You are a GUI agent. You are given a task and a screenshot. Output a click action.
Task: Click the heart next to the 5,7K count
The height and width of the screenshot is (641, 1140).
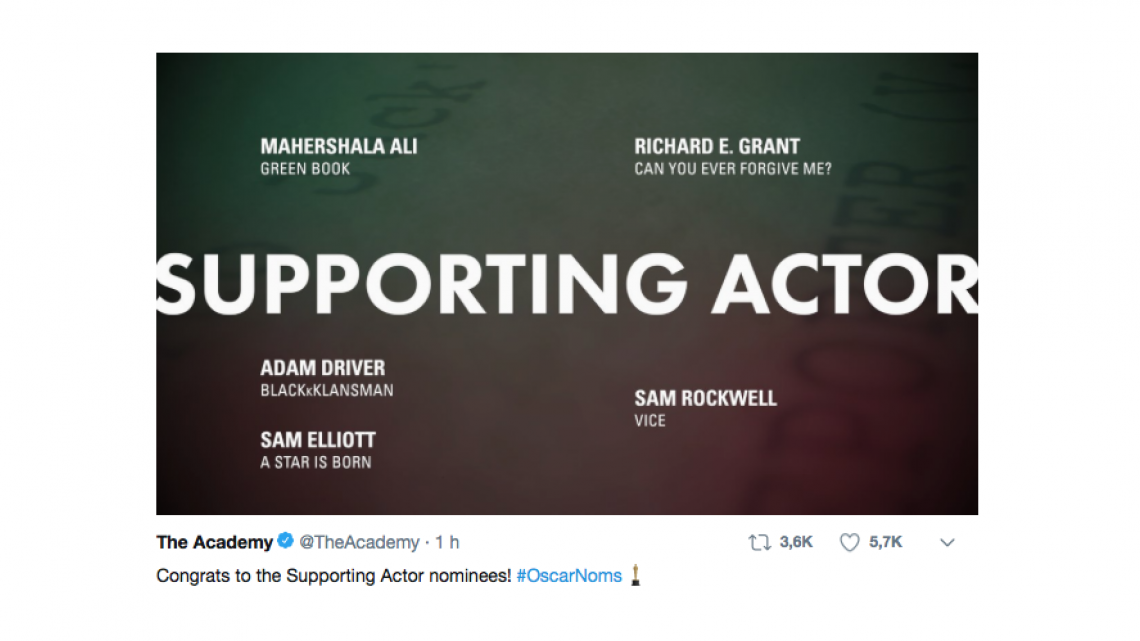pyautogui.click(x=849, y=542)
